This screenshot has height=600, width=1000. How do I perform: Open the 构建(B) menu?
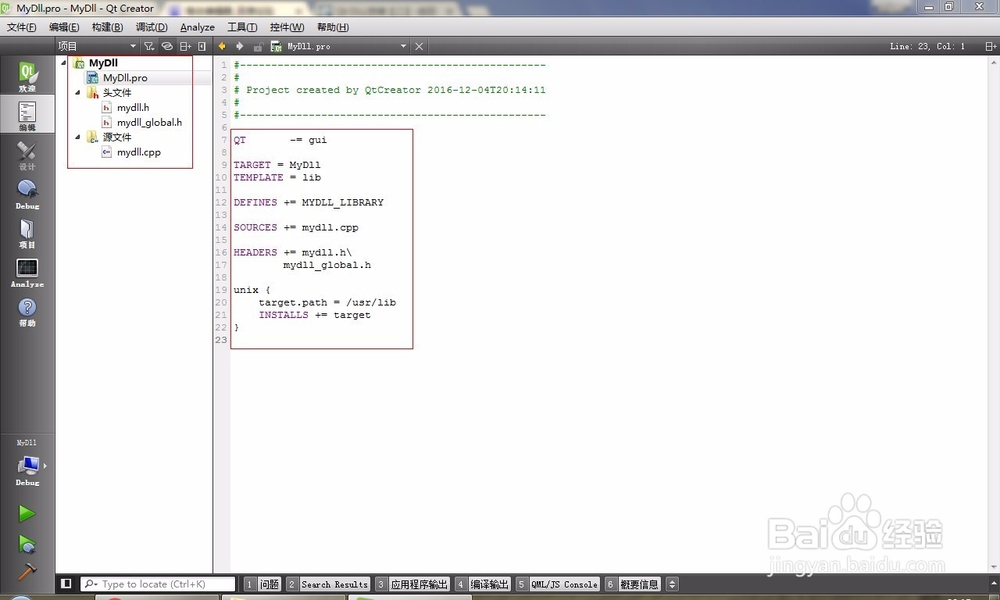[x=107, y=27]
